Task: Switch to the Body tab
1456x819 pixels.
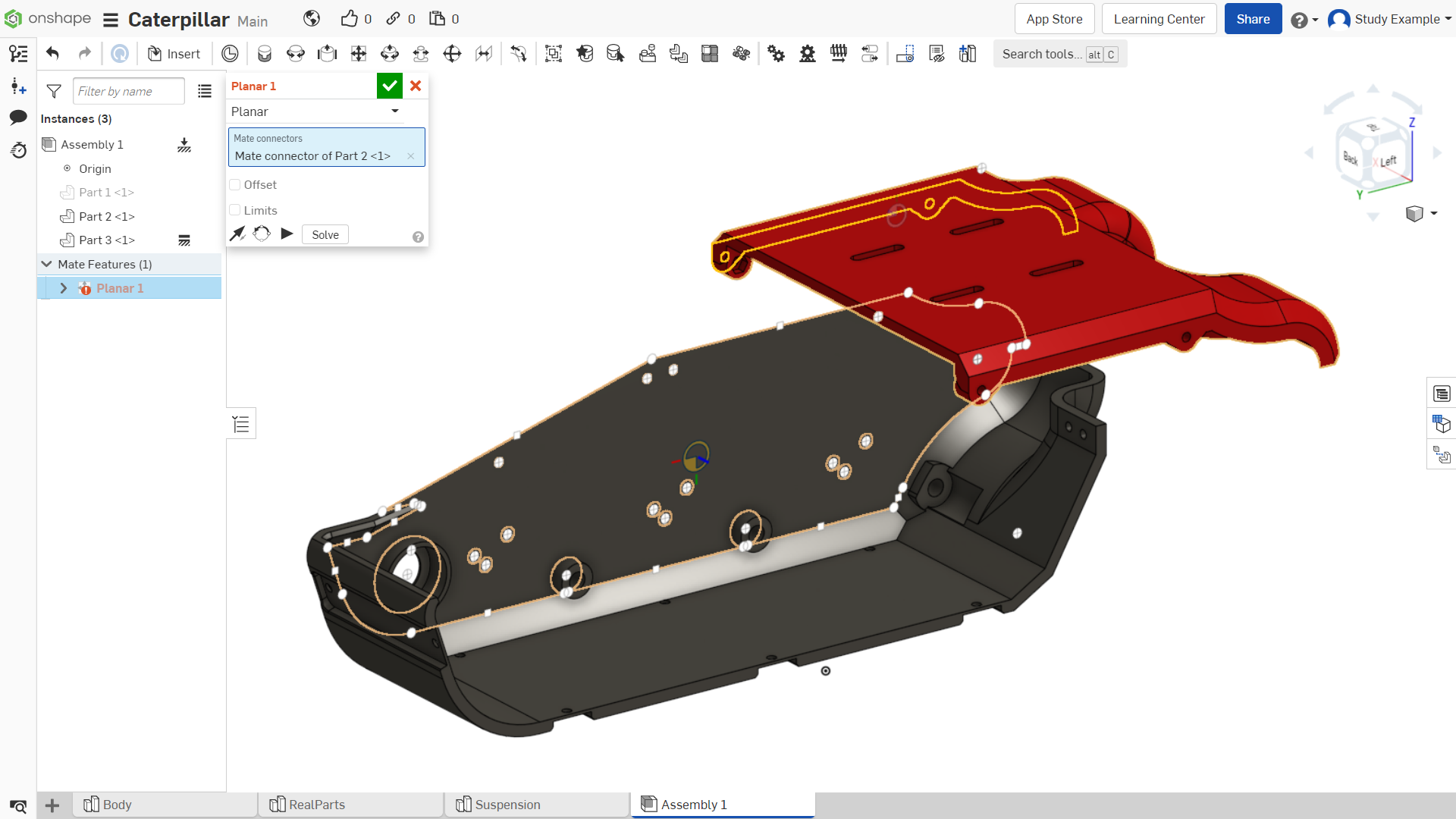Action: tap(165, 805)
